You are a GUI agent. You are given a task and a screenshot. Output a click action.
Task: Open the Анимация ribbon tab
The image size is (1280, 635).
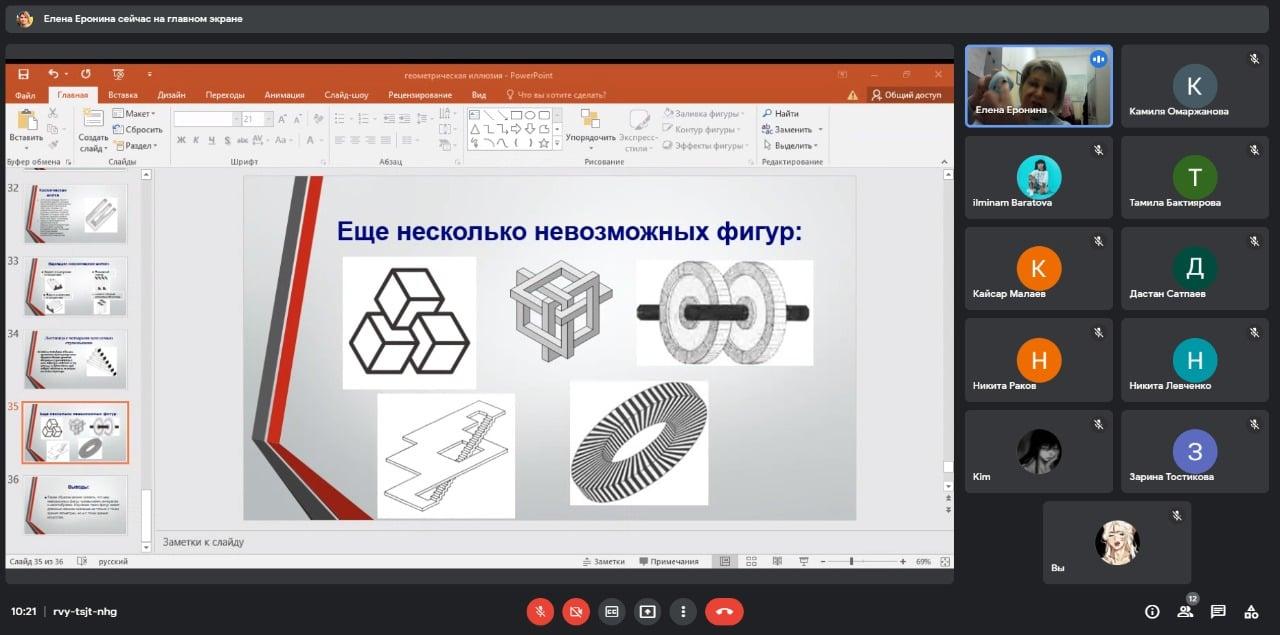tap(284, 95)
